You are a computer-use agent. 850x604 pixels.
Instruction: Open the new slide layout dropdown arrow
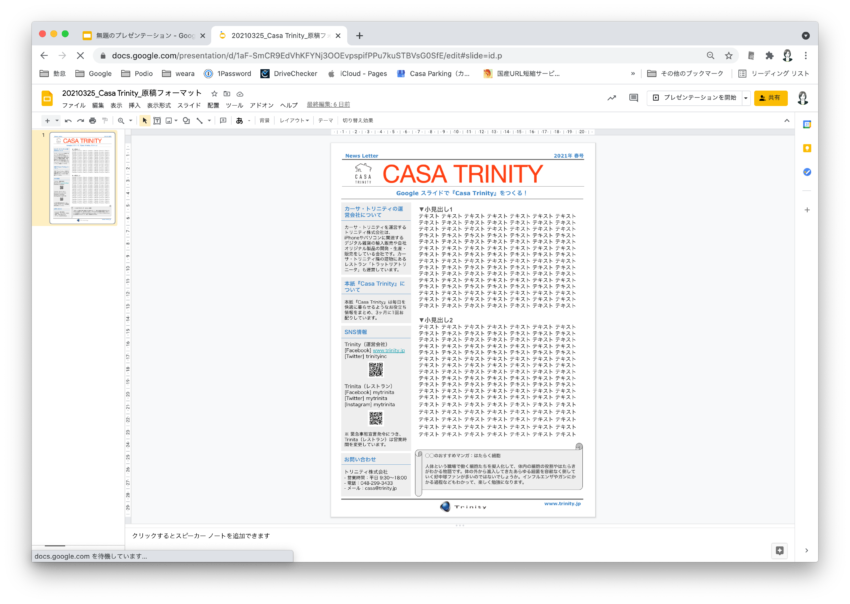[x=57, y=120]
